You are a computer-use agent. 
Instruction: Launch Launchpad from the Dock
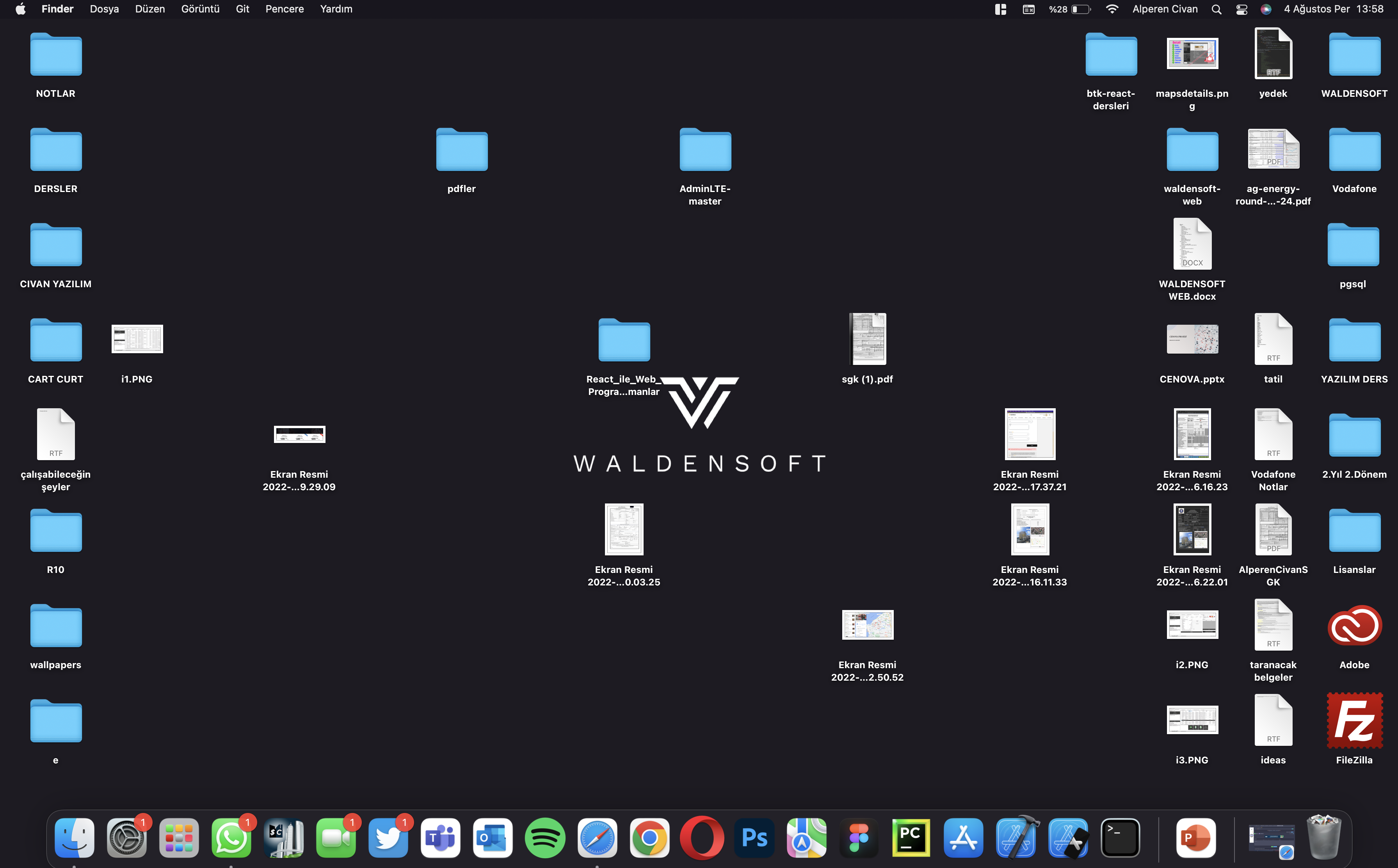(179, 838)
